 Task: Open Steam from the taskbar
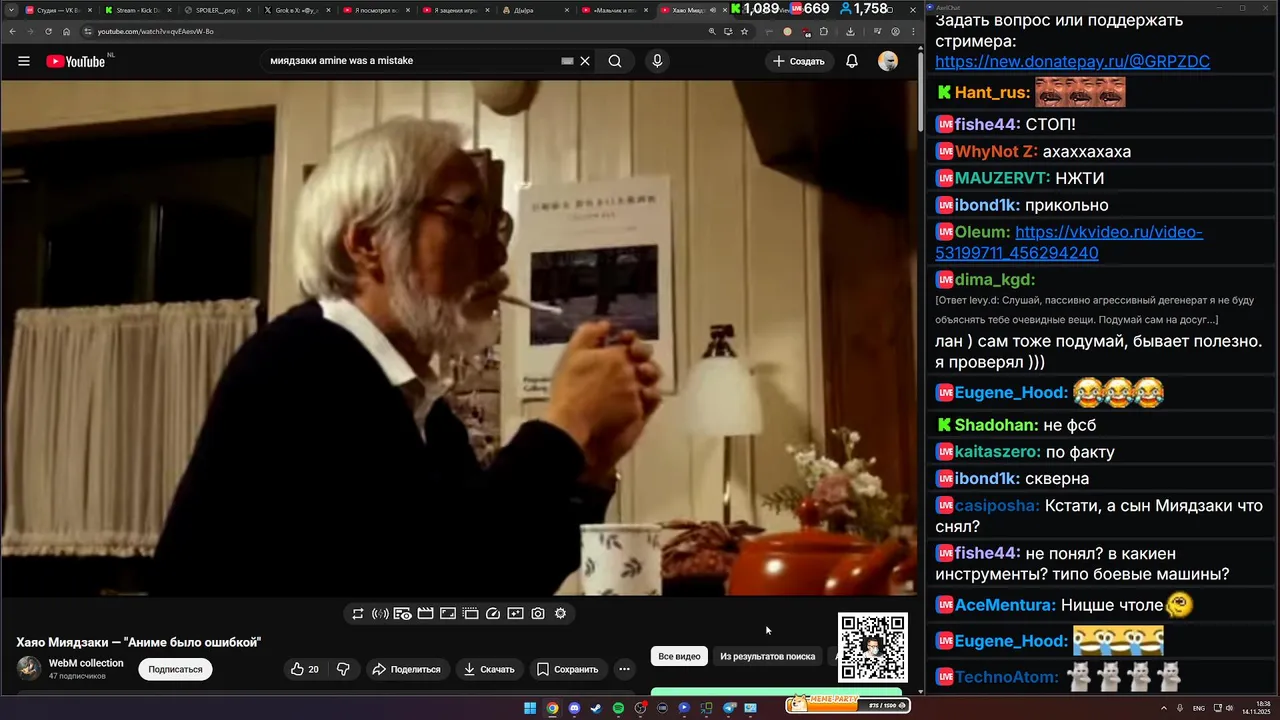[x=596, y=708]
